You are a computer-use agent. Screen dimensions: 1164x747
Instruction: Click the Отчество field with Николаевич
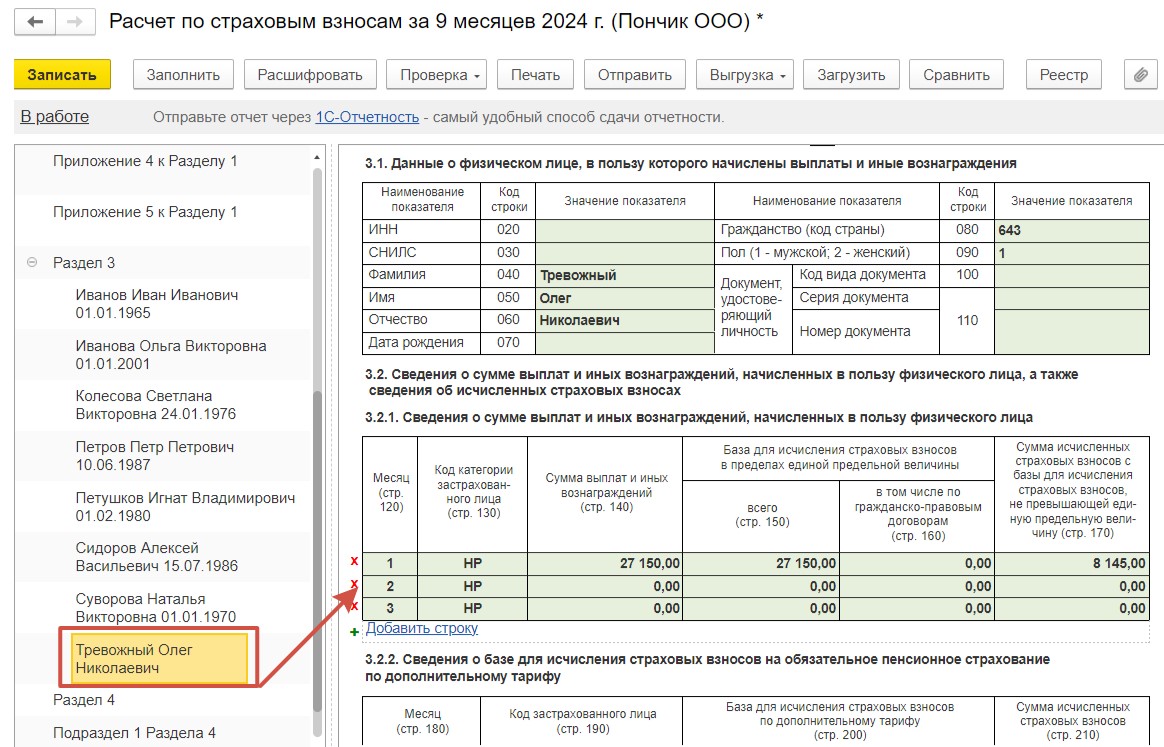pyautogui.click(x=625, y=320)
